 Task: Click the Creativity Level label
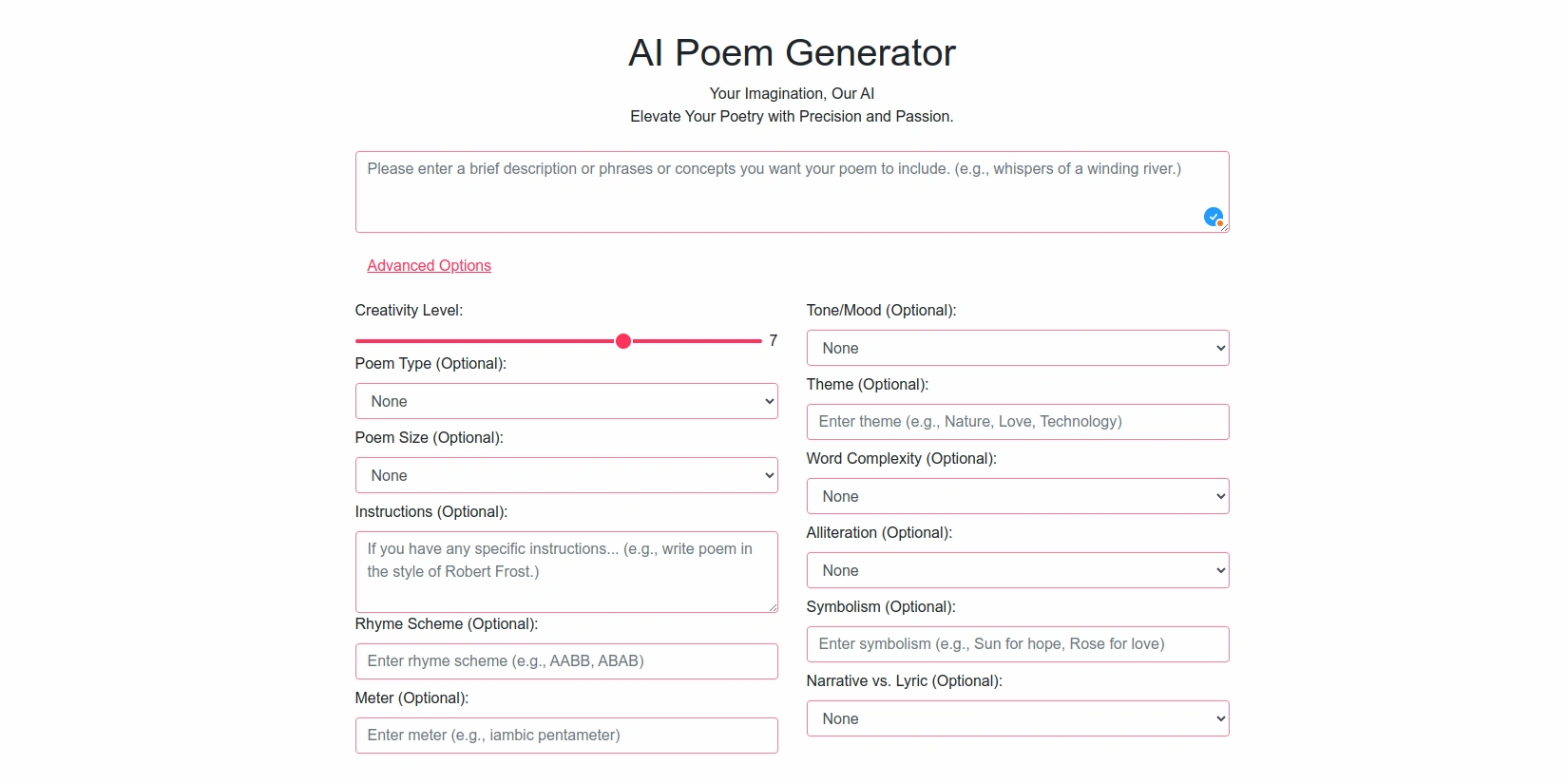pos(409,311)
